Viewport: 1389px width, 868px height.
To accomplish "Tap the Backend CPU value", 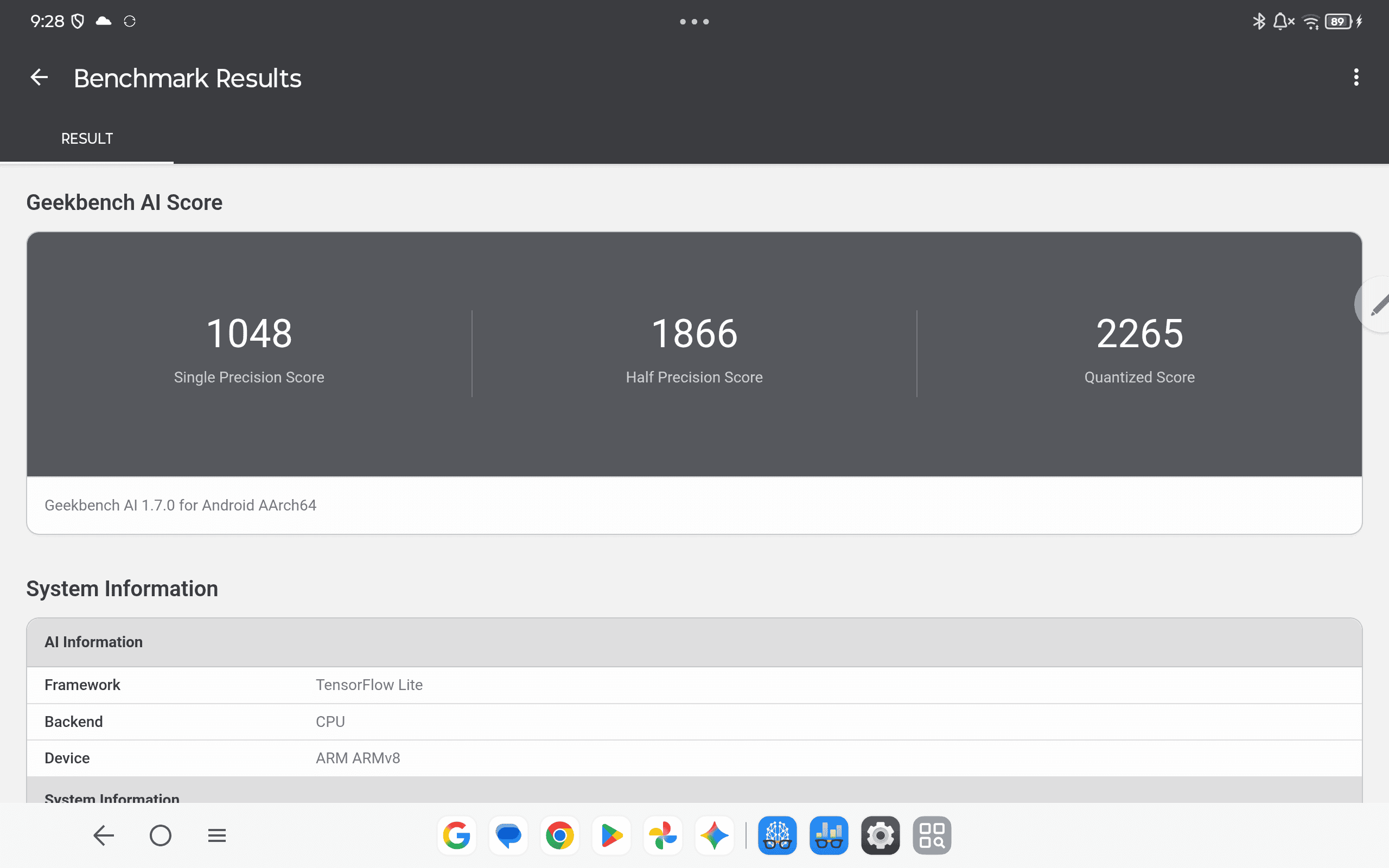I will [330, 722].
